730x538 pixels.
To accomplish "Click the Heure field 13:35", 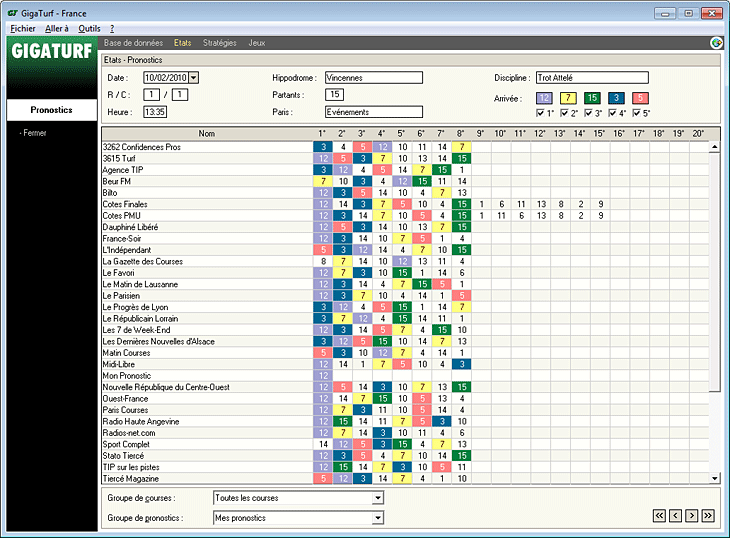I will click(x=155, y=112).
